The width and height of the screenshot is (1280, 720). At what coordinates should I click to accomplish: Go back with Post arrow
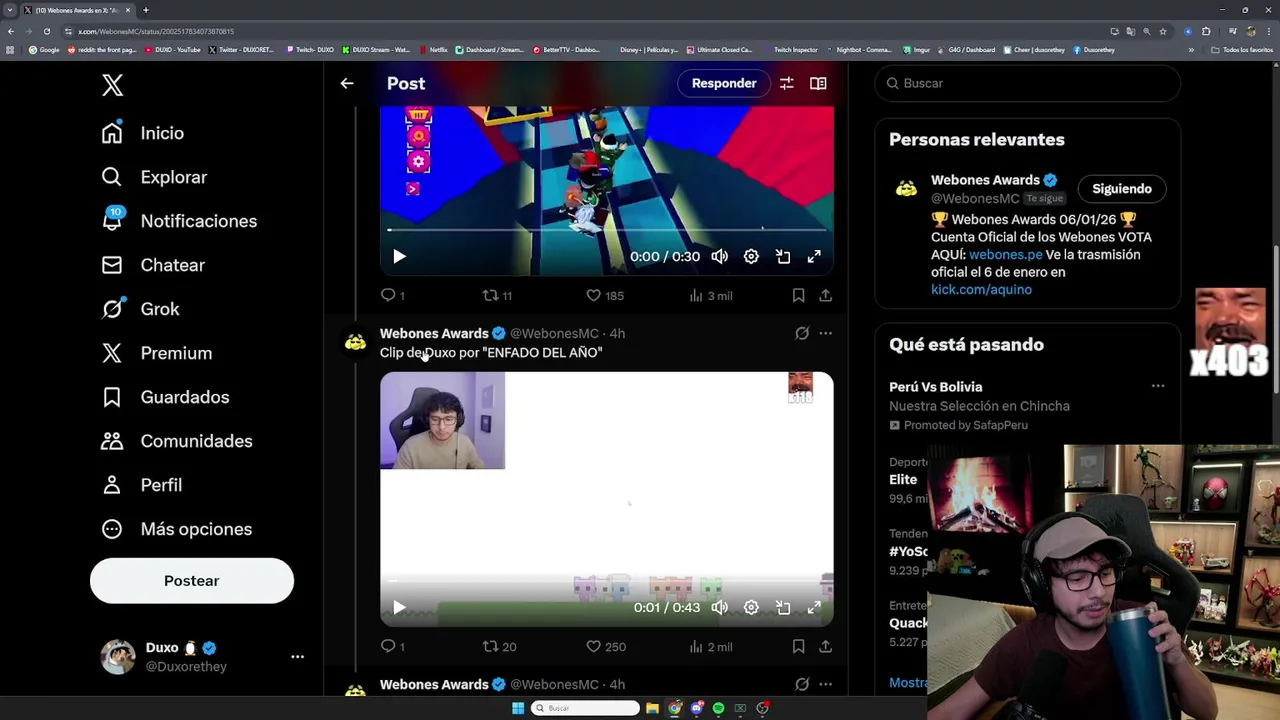[x=347, y=84]
